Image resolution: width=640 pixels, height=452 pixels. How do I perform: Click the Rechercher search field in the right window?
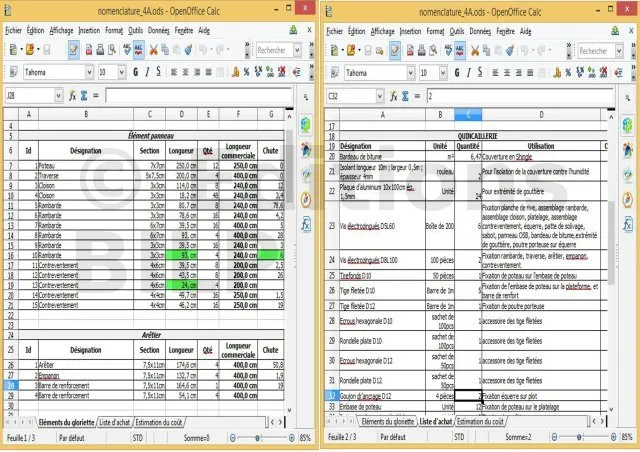pos(594,49)
